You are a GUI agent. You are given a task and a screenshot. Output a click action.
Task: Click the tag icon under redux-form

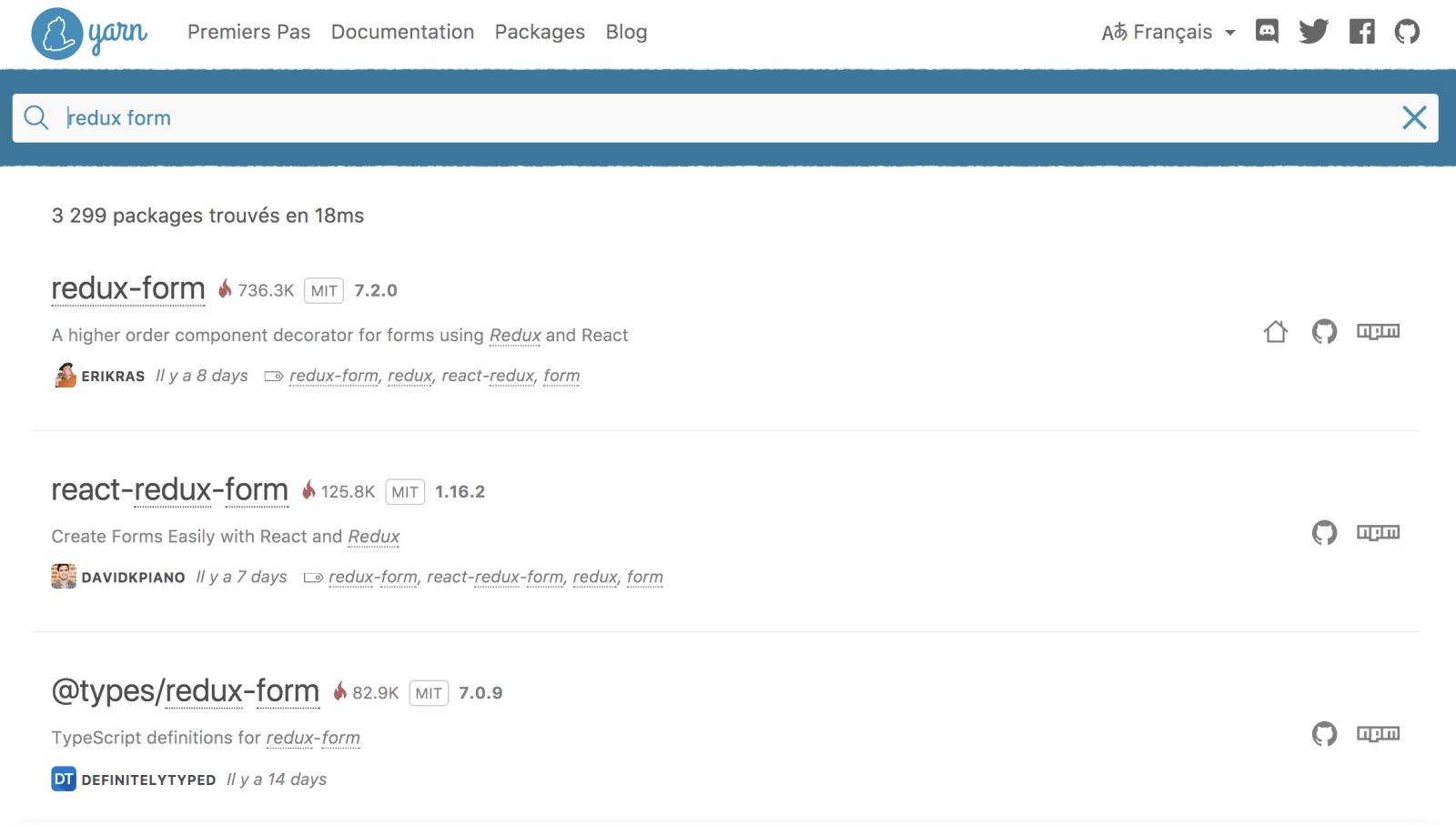[x=273, y=377]
